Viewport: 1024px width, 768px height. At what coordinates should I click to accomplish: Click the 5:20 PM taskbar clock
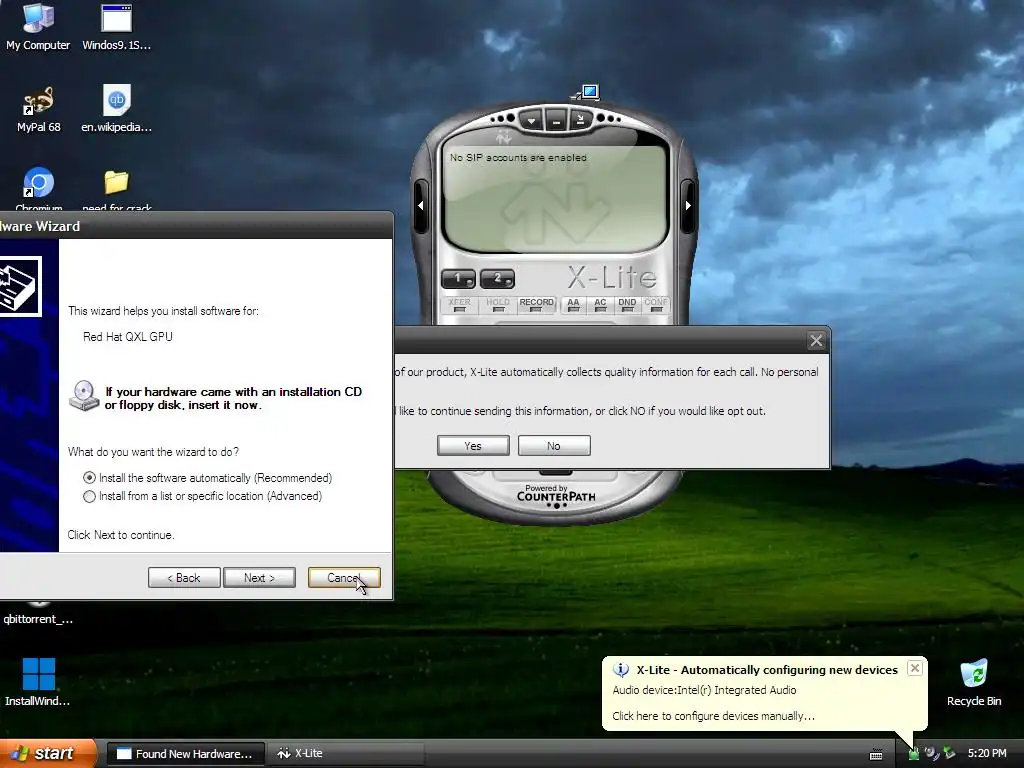point(987,754)
